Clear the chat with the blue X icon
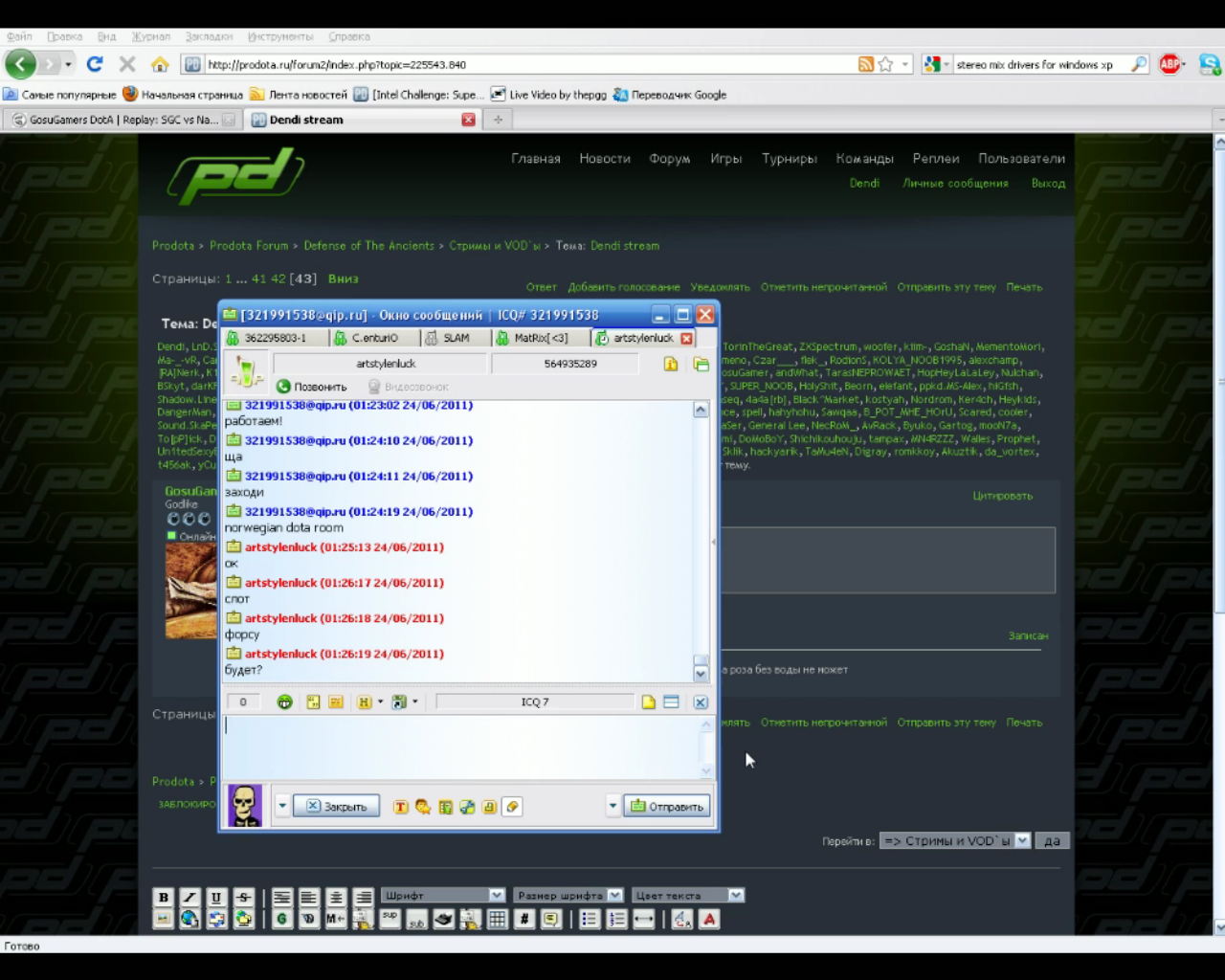1225x980 pixels. [701, 702]
